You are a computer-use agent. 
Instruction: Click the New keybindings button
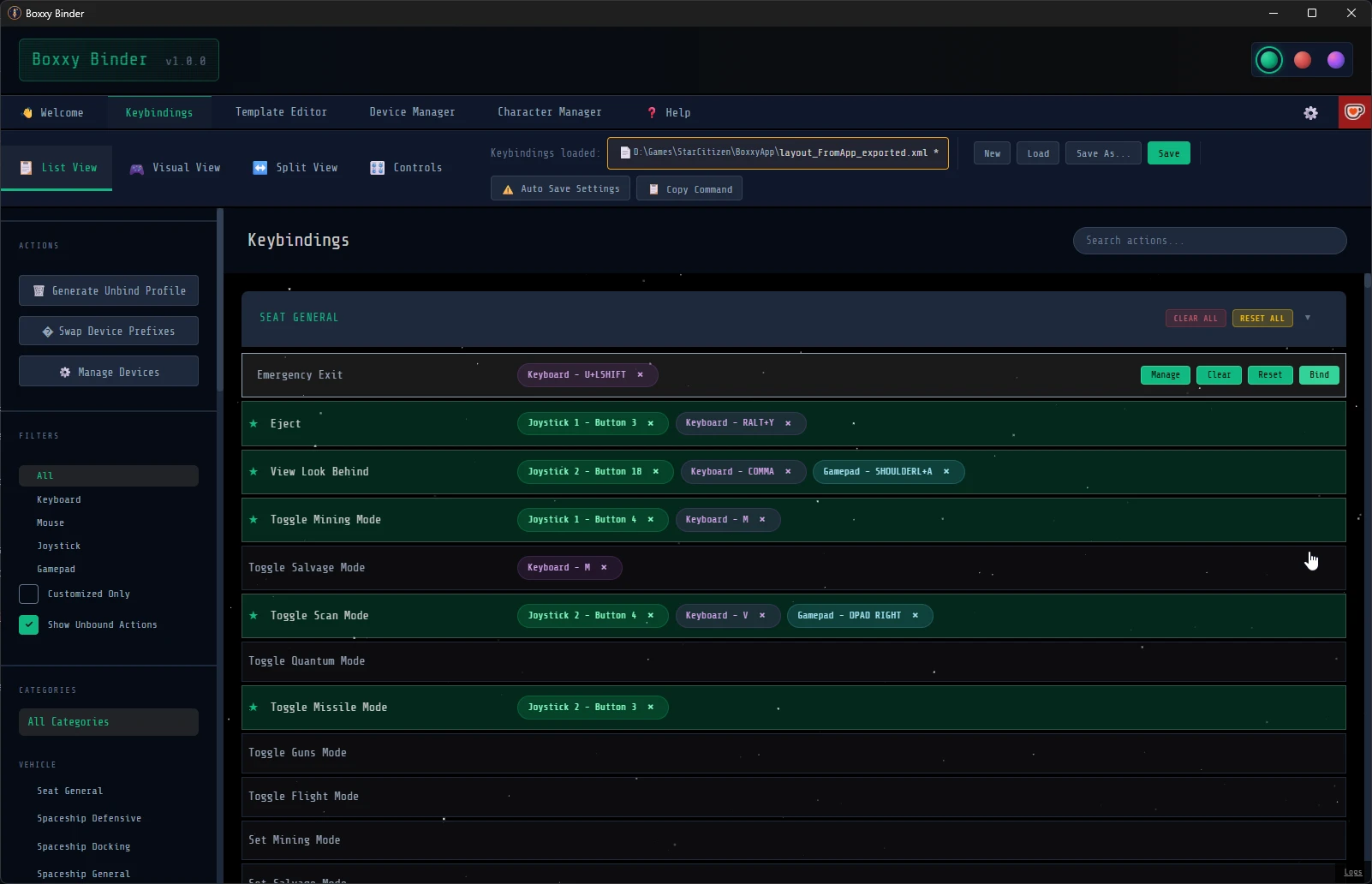(x=992, y=153)
